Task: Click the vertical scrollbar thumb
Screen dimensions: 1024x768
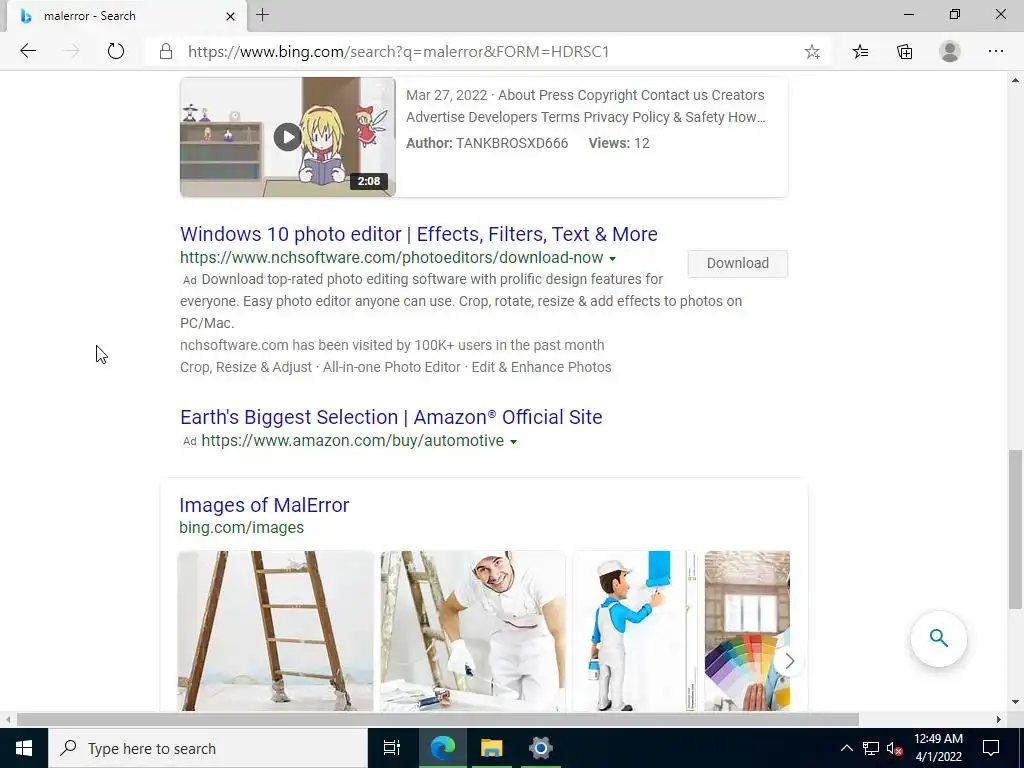Action: [x=1015, y=529]
